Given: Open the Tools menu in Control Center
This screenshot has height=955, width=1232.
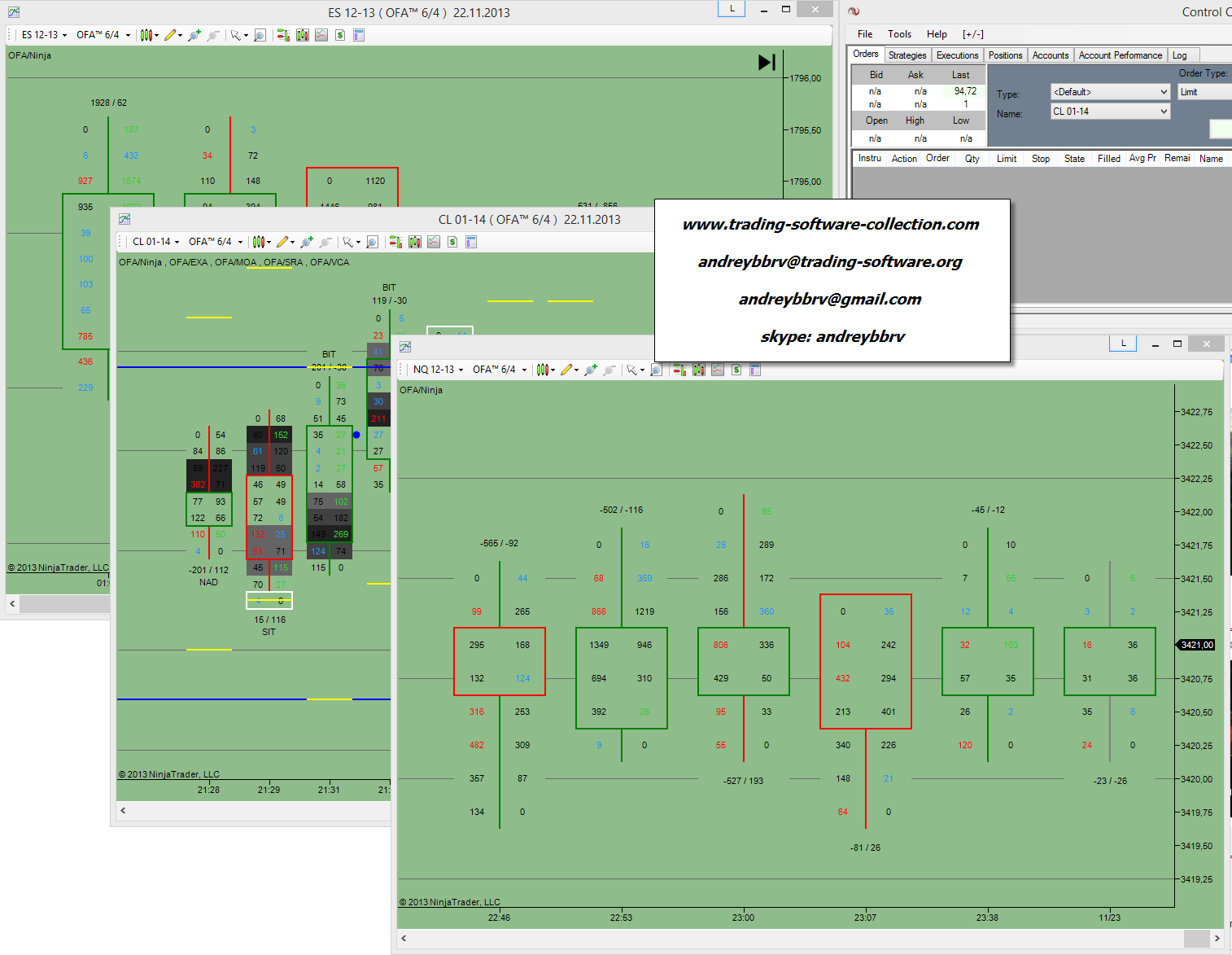Looking at the screenshot, I should (899, 34).
